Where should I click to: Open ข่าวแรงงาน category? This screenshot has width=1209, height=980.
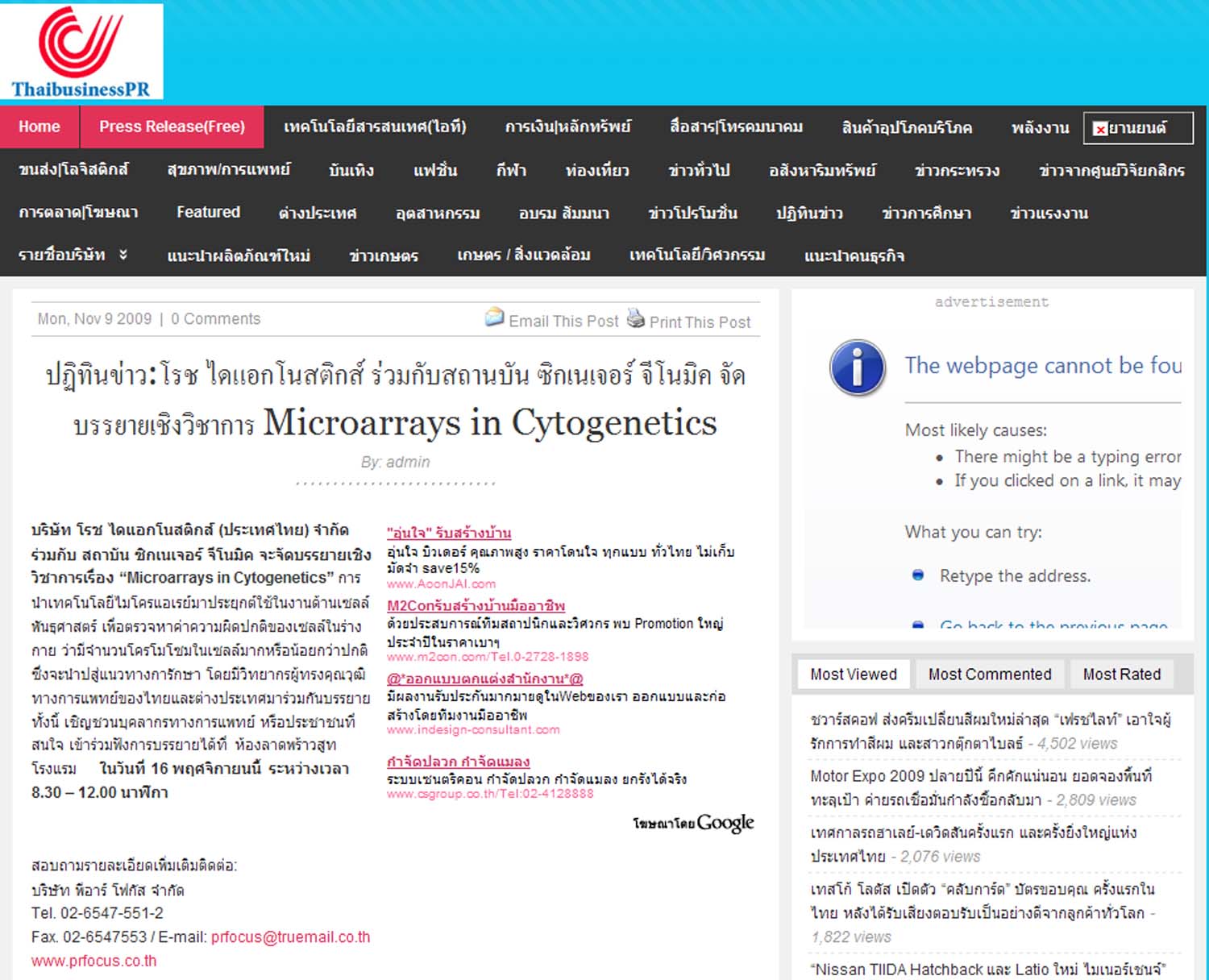[1049, 214]
